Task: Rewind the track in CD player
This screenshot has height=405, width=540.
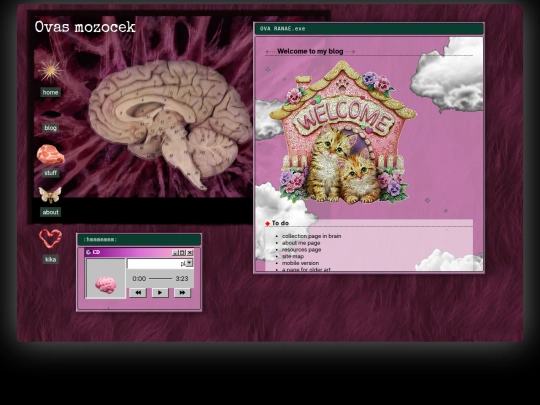Action: (138, 293)
